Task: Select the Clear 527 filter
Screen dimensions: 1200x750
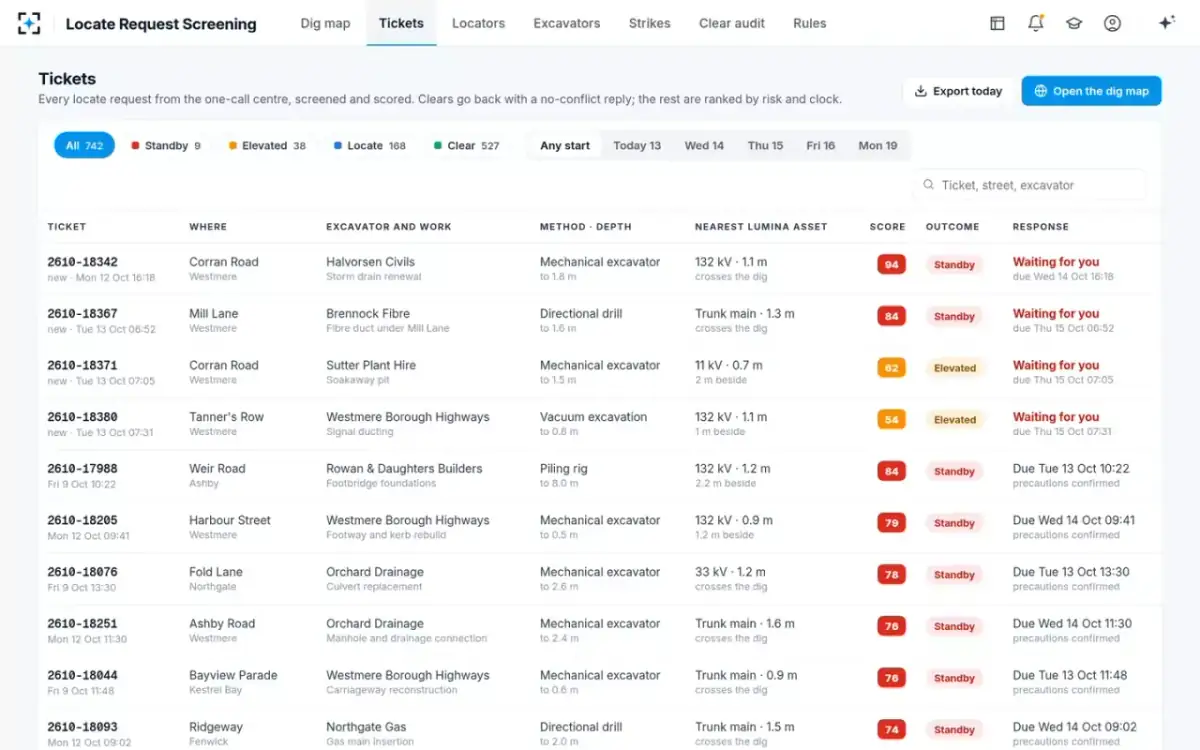Action: coord(466,146)
